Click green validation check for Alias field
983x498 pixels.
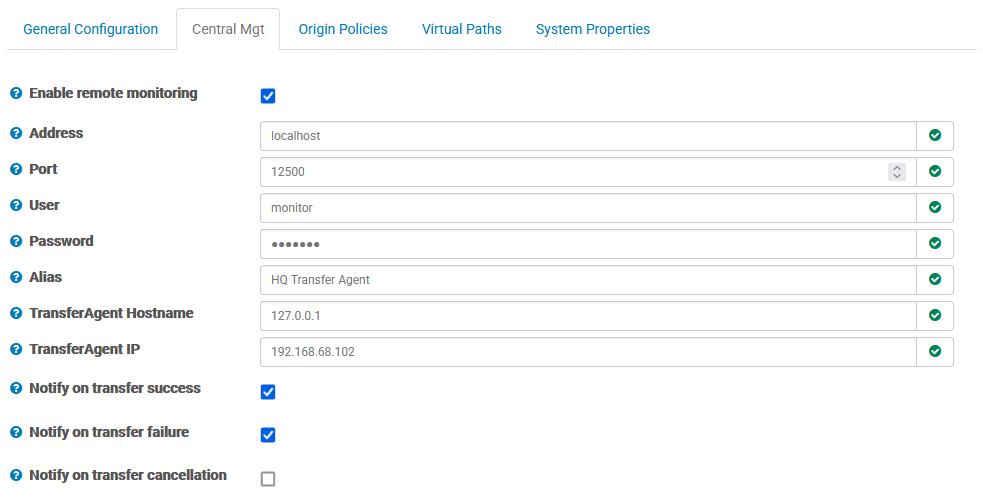[935, 280]
